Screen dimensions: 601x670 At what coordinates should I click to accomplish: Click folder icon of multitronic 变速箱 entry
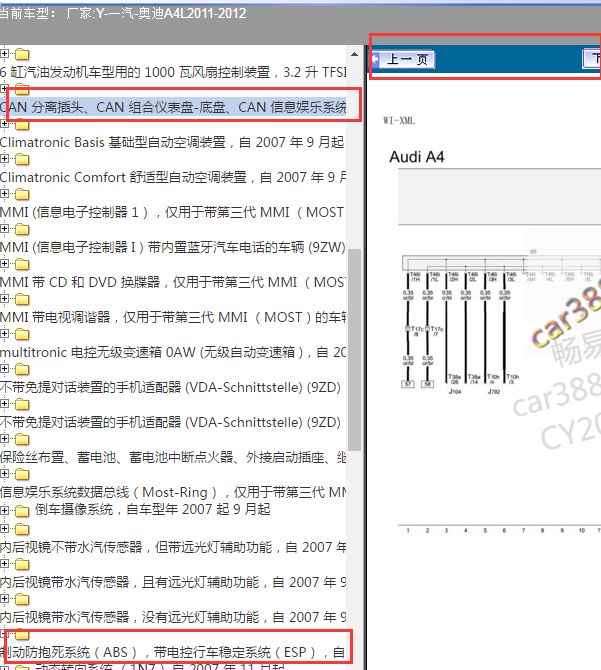(22, 335)
